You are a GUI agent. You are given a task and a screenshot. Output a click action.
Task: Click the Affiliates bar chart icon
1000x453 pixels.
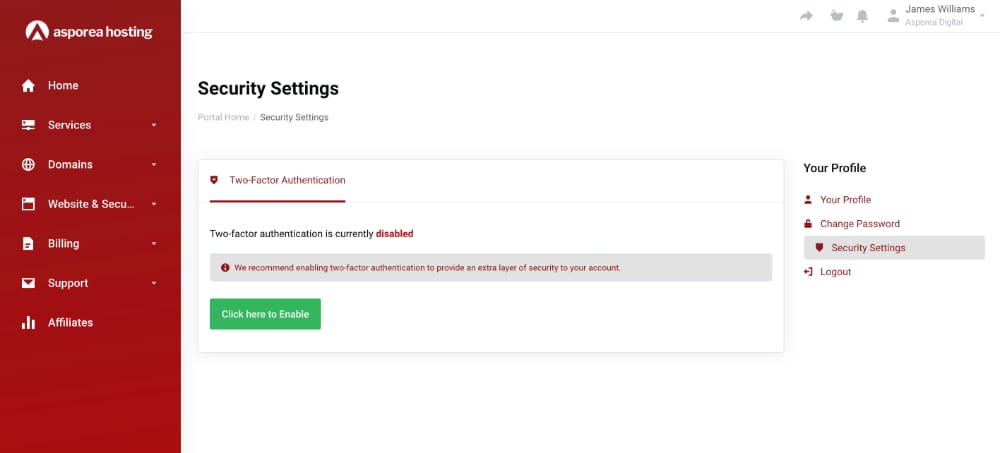pos(29,323)
